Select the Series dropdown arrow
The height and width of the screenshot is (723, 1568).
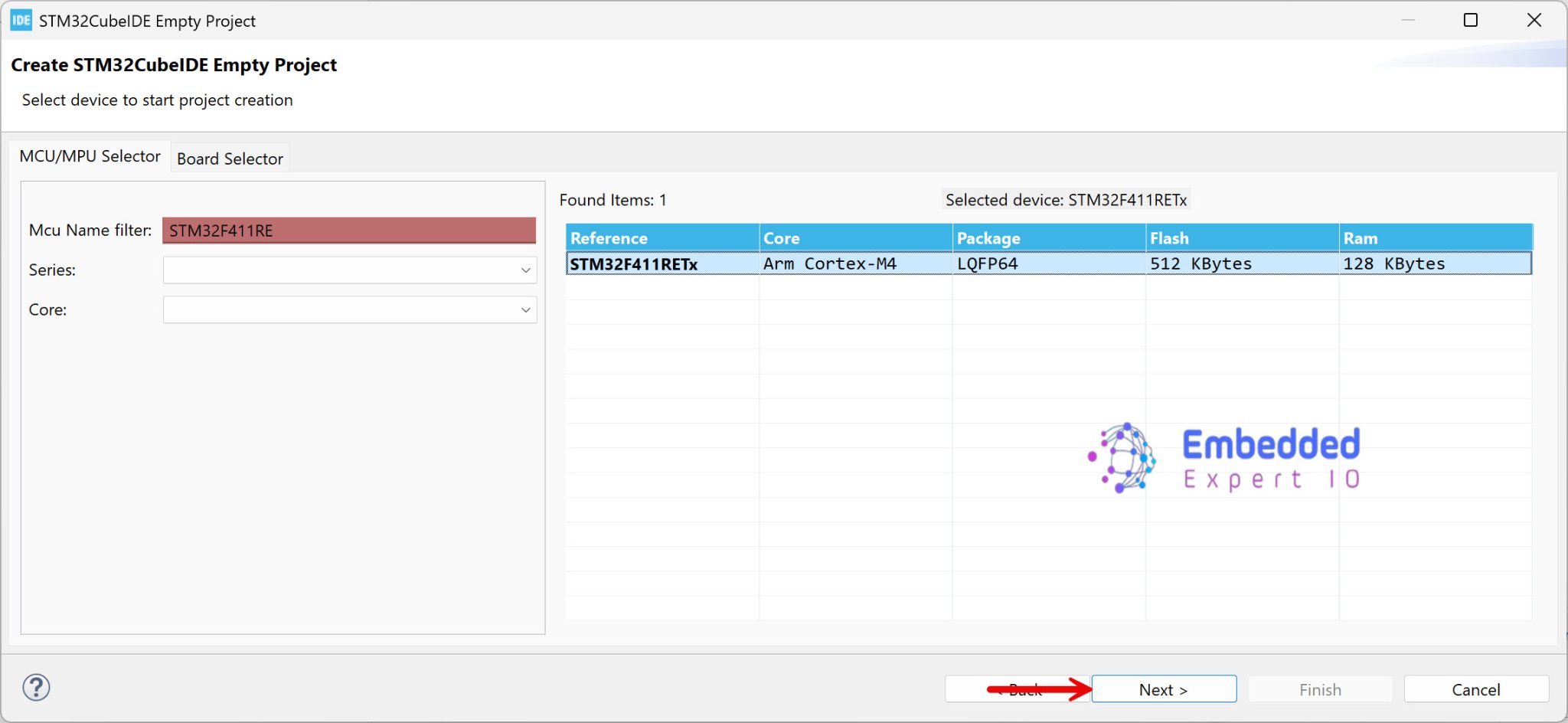(x=525, y=270)
